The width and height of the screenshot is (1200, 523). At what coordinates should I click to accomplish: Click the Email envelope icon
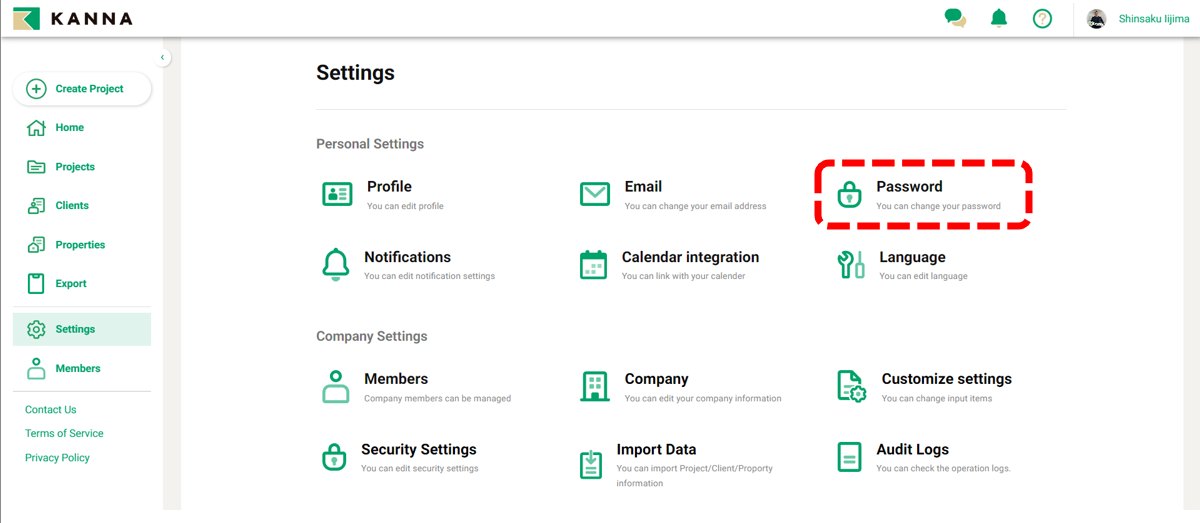(x=595, y=194)
